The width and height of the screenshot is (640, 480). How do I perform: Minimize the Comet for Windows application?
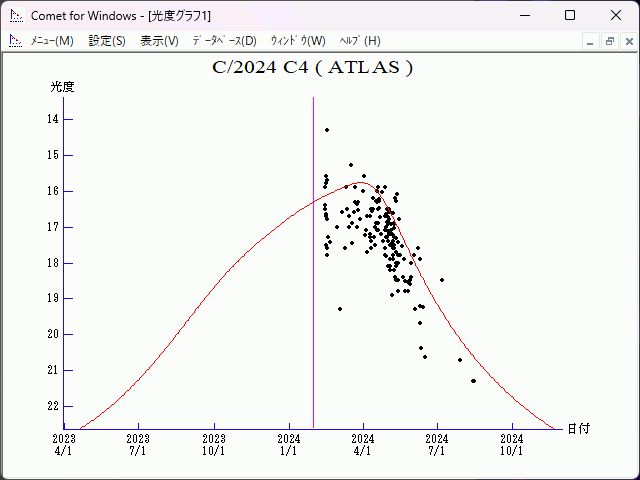coord(523,15)
